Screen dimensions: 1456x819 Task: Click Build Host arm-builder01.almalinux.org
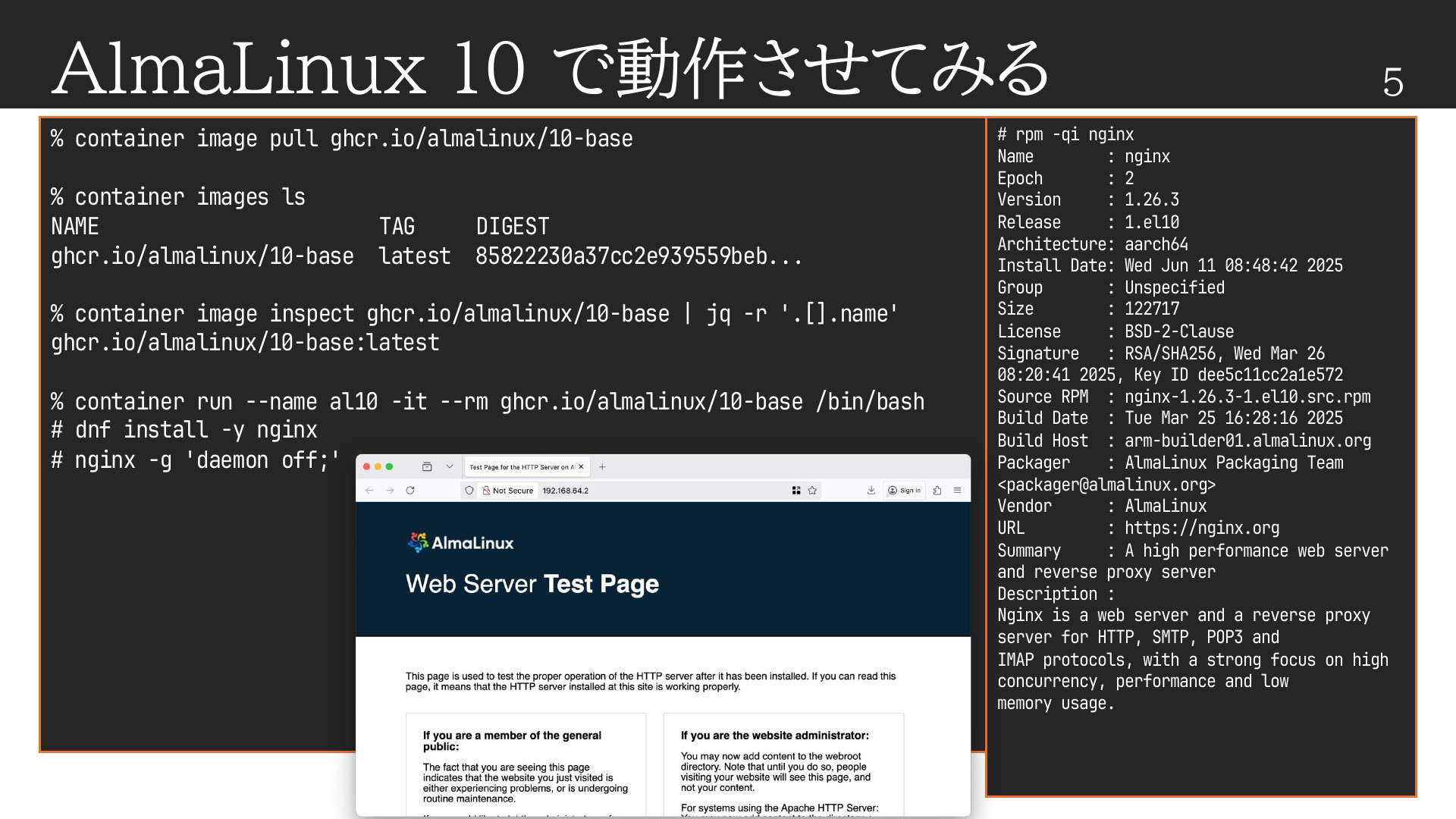pos(1247,441)
